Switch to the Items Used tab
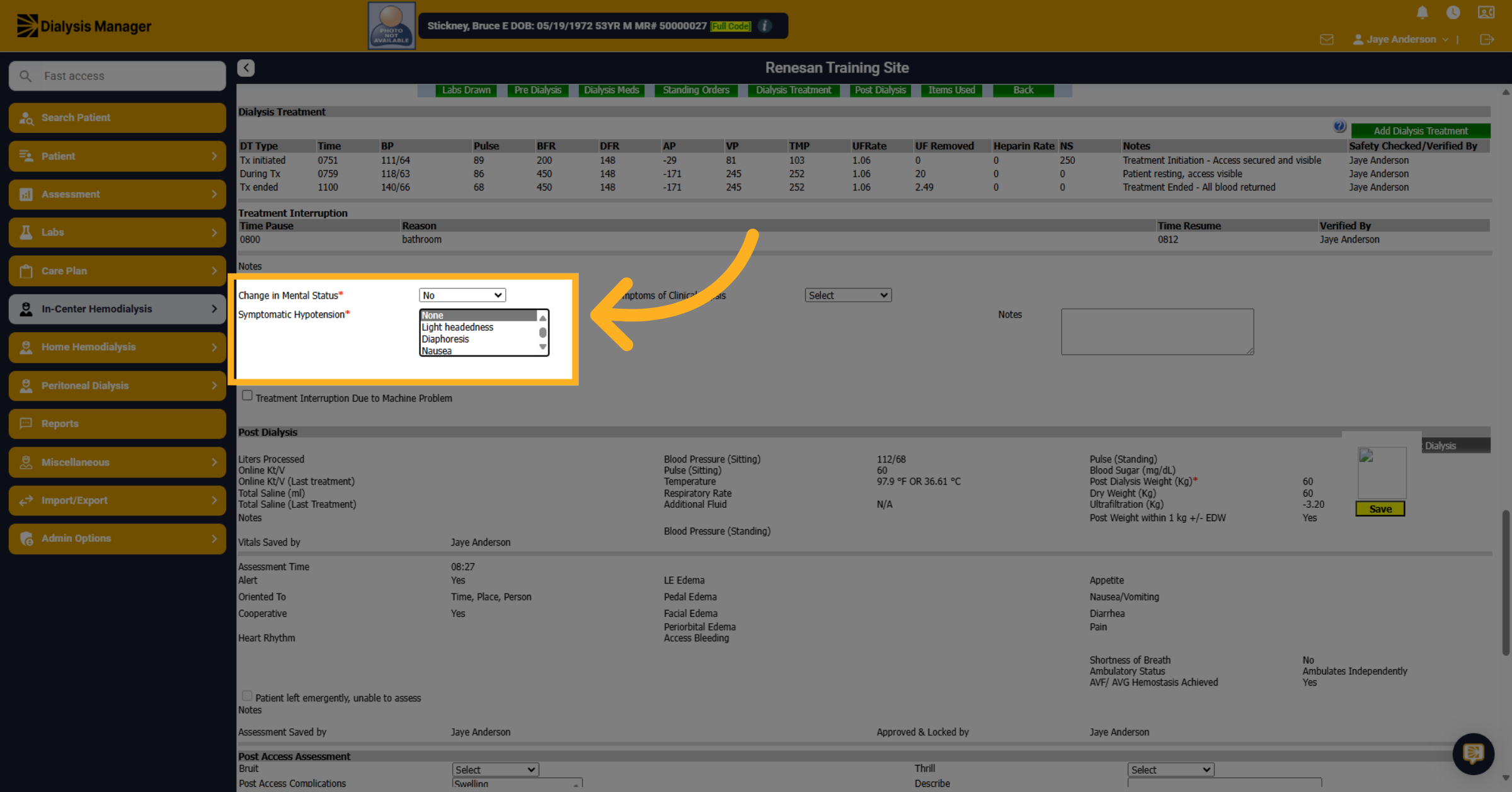The width and height of the screenshot is (1512, 792). point(951,90)
